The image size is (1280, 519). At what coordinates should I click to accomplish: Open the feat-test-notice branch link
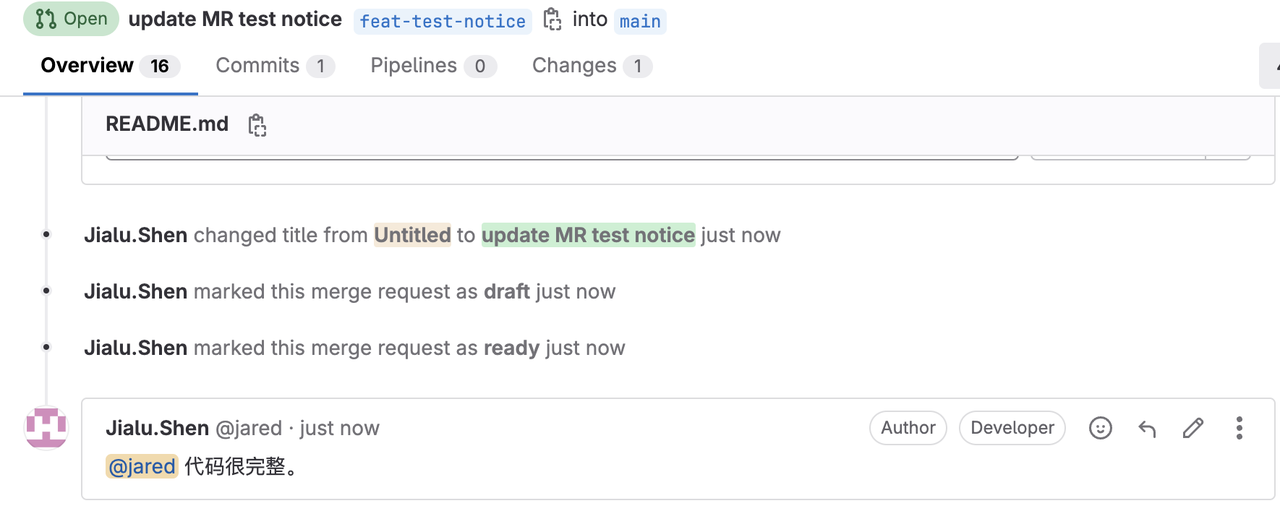coord(442,21)
